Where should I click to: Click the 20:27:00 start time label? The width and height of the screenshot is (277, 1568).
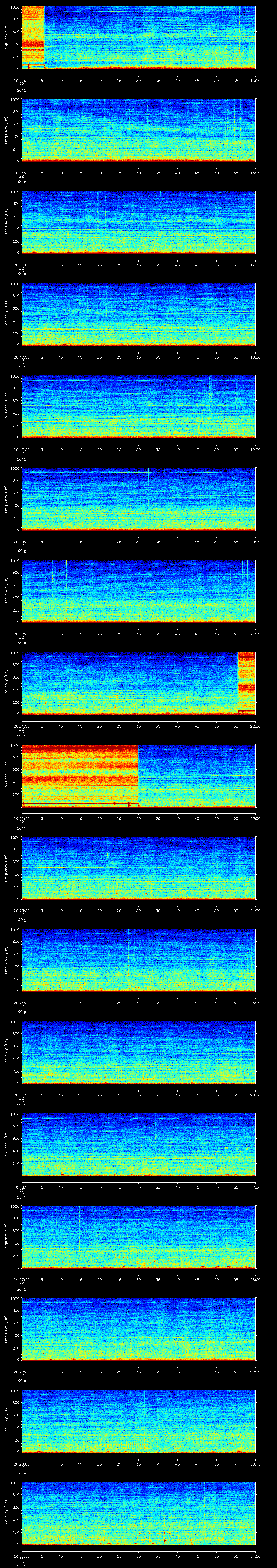pos(21,1279)
